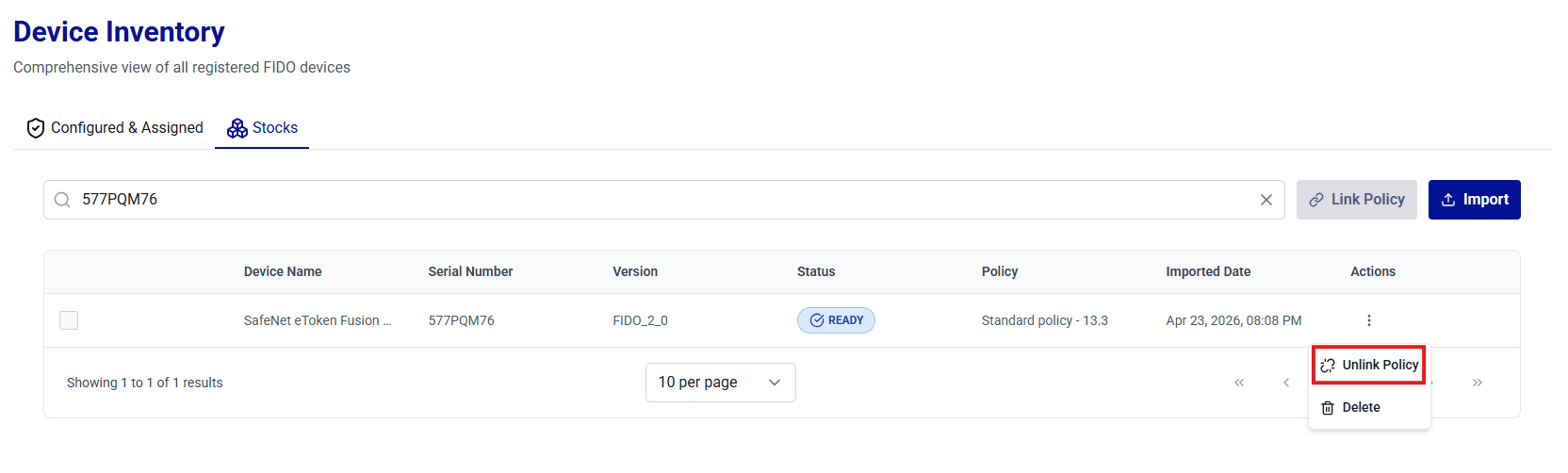Select the Stocks tab
1568x473 pixels.
pyautogui.click(x=263, y=128)
